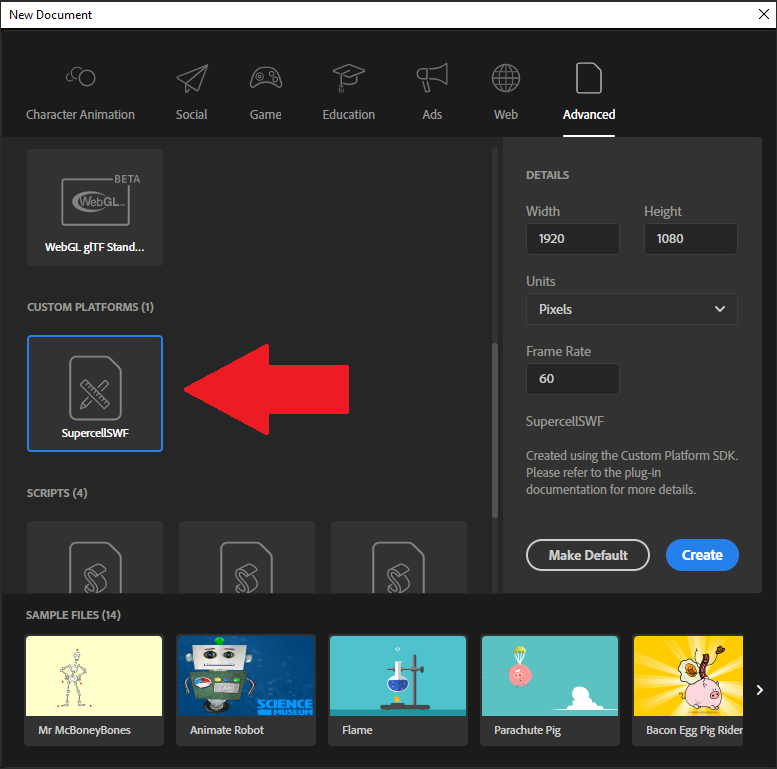Open the Bacon Egg Pig Rider sample
Image resolution: width=777 pixels, height=769 pixels.
(x=688, y=690)
